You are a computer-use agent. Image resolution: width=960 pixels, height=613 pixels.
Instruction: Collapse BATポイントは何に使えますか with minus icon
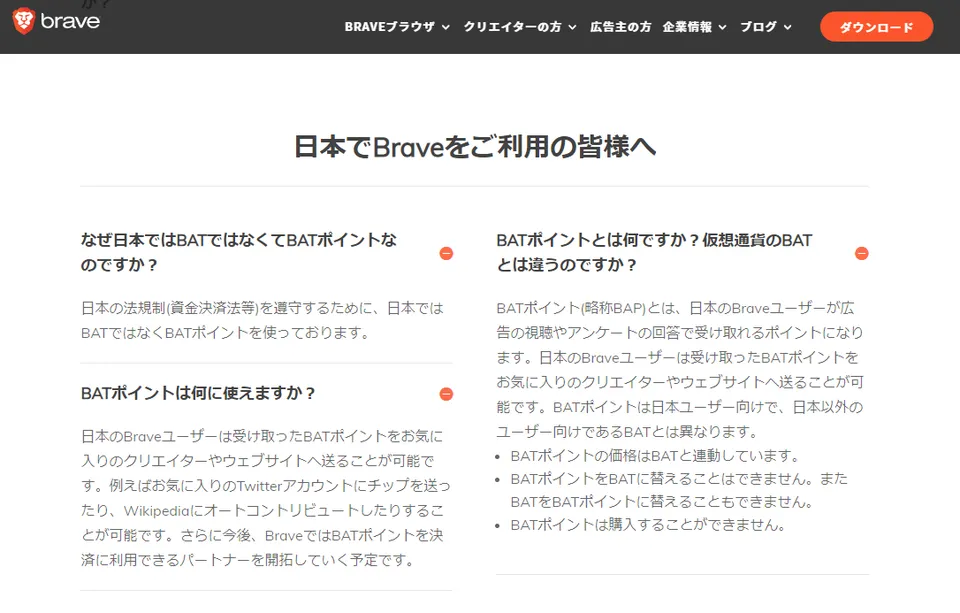coord(446,394)
